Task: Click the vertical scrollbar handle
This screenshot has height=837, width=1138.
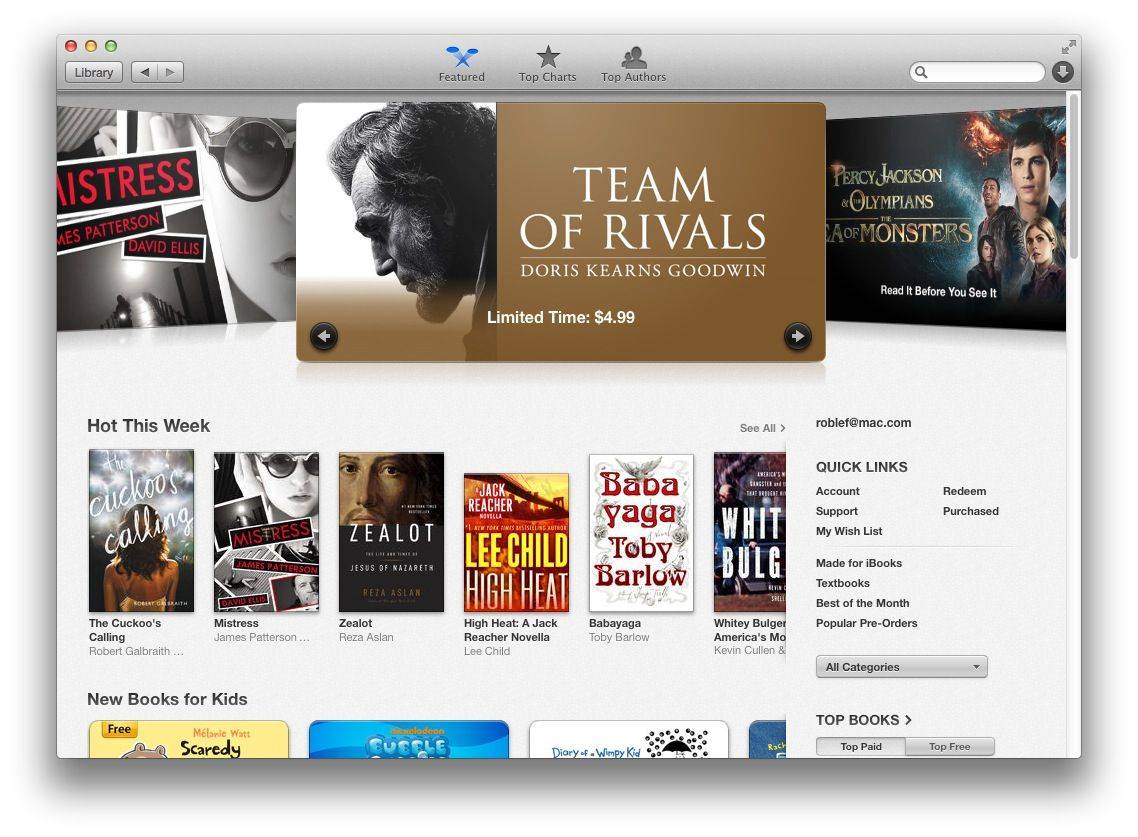Action: pos(1074,175)
